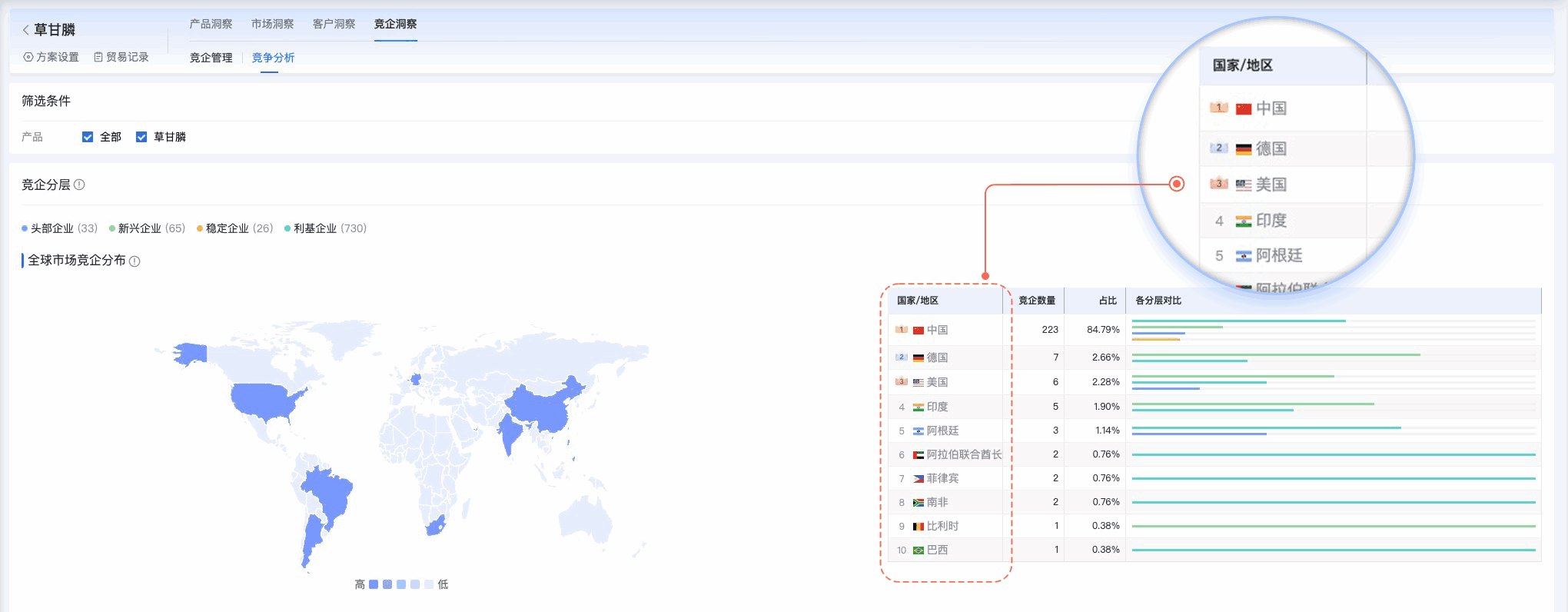Toggle the 草甘膦 product checkbox

coord(141,137)
